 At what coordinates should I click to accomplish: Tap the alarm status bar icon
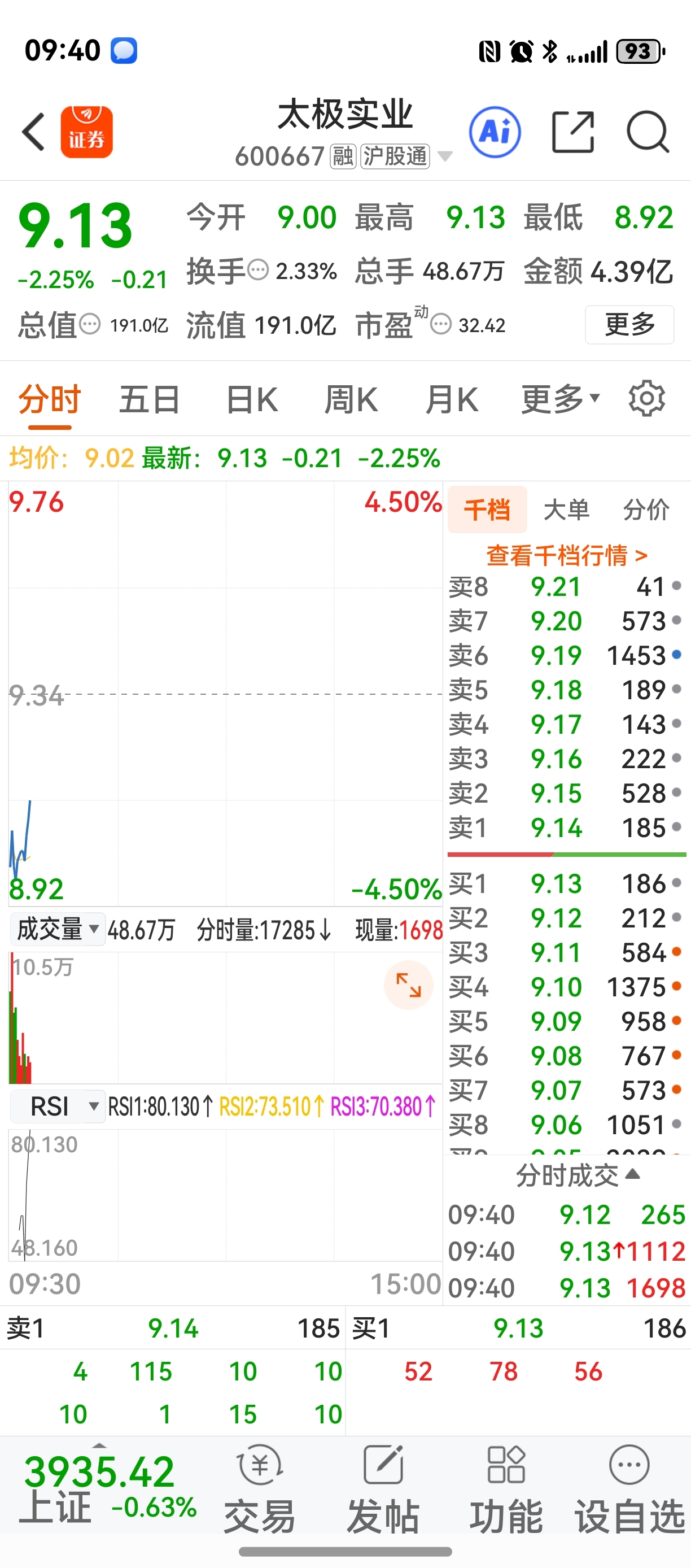click(521, 51)
